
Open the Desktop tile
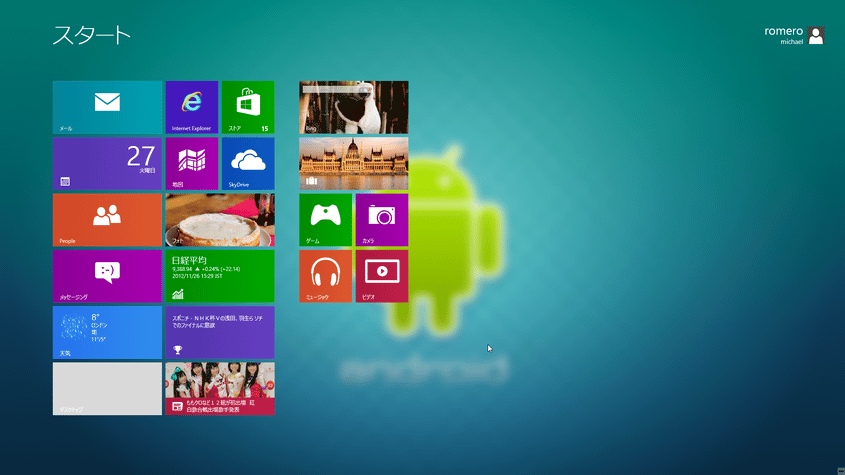coord(107,389)
